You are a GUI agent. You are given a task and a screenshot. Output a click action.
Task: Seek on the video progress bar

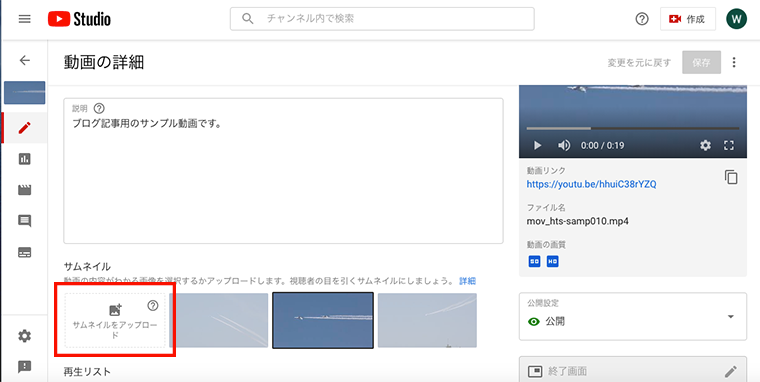(x=633, y=128)
